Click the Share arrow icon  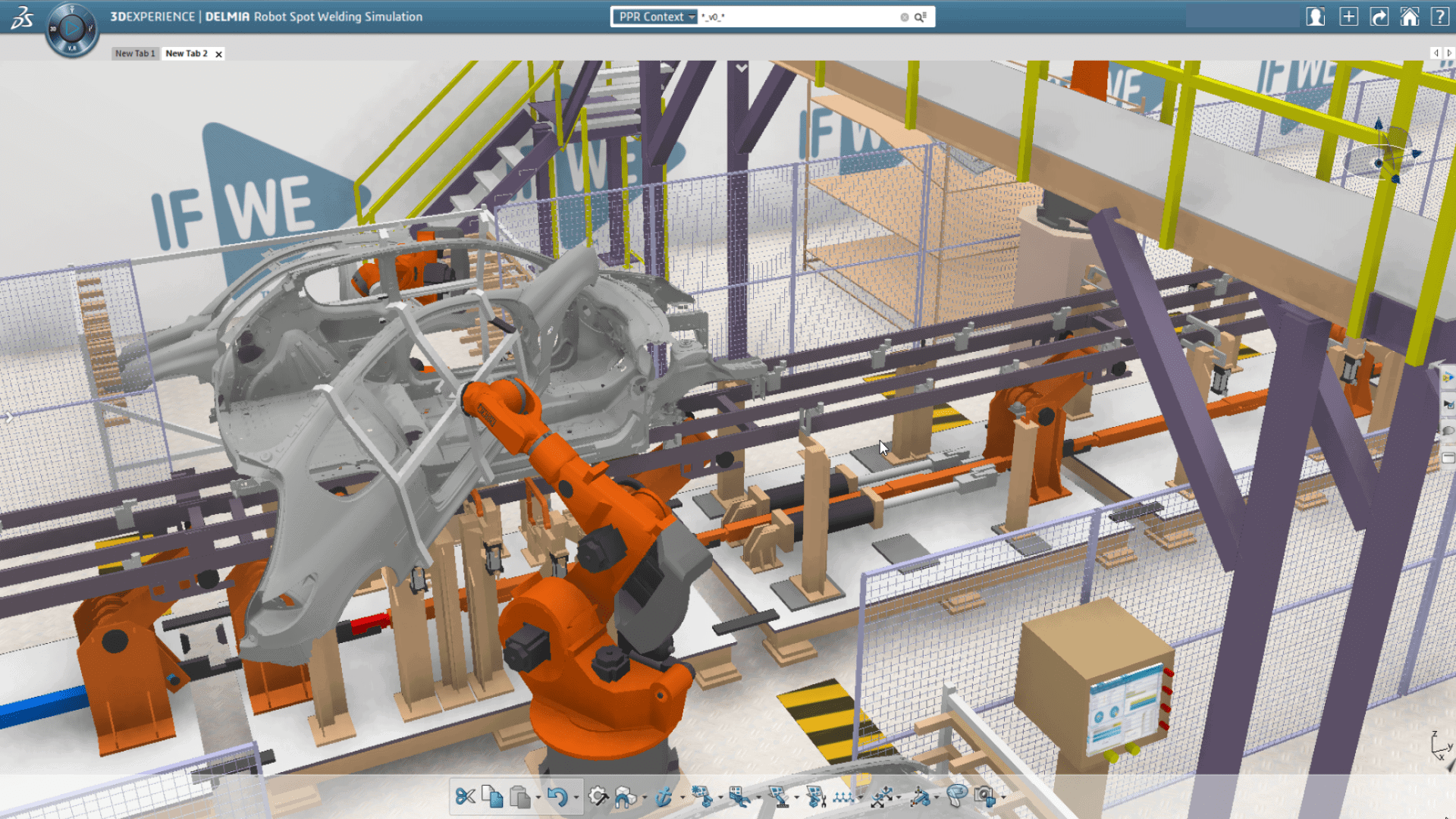tap(1379, 17)
